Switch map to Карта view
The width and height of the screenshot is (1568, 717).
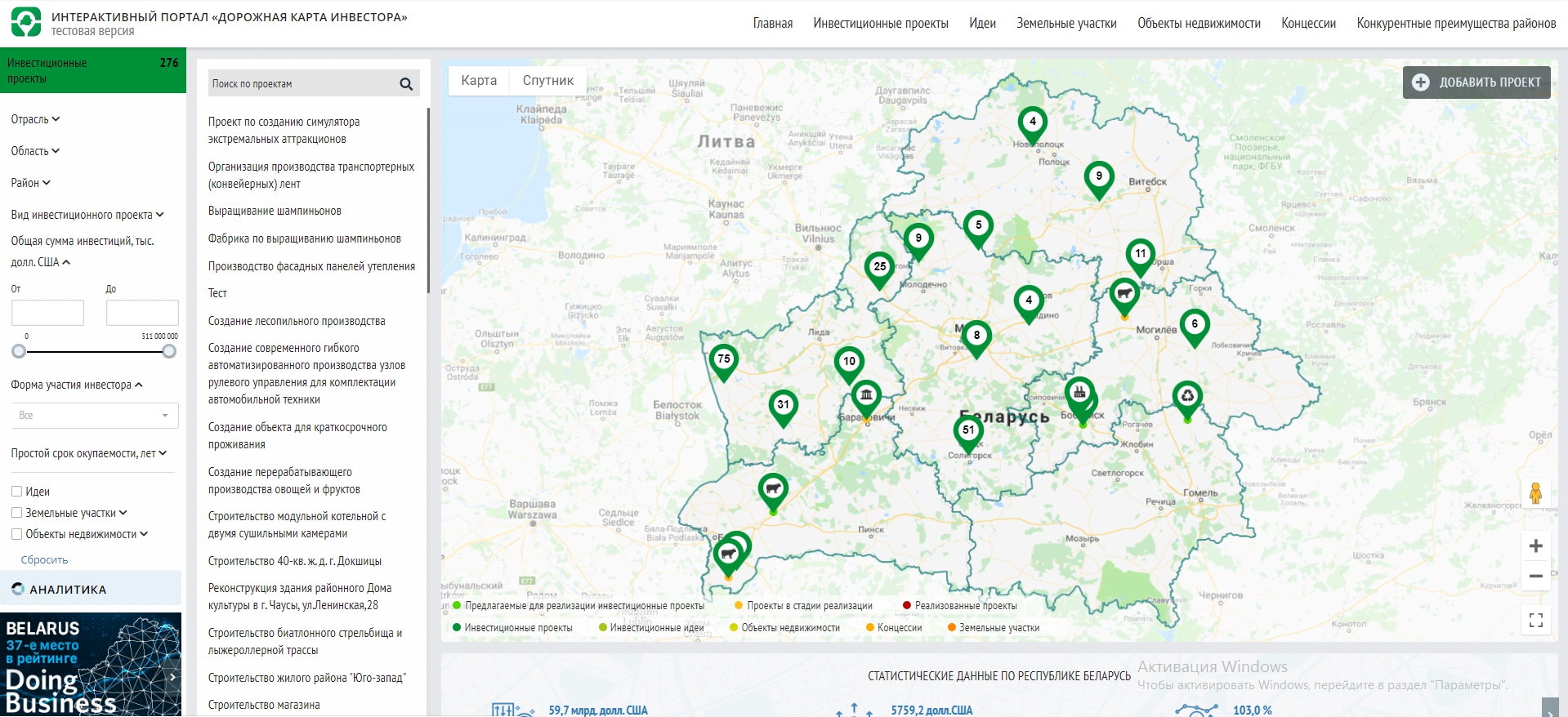(479, 80)
